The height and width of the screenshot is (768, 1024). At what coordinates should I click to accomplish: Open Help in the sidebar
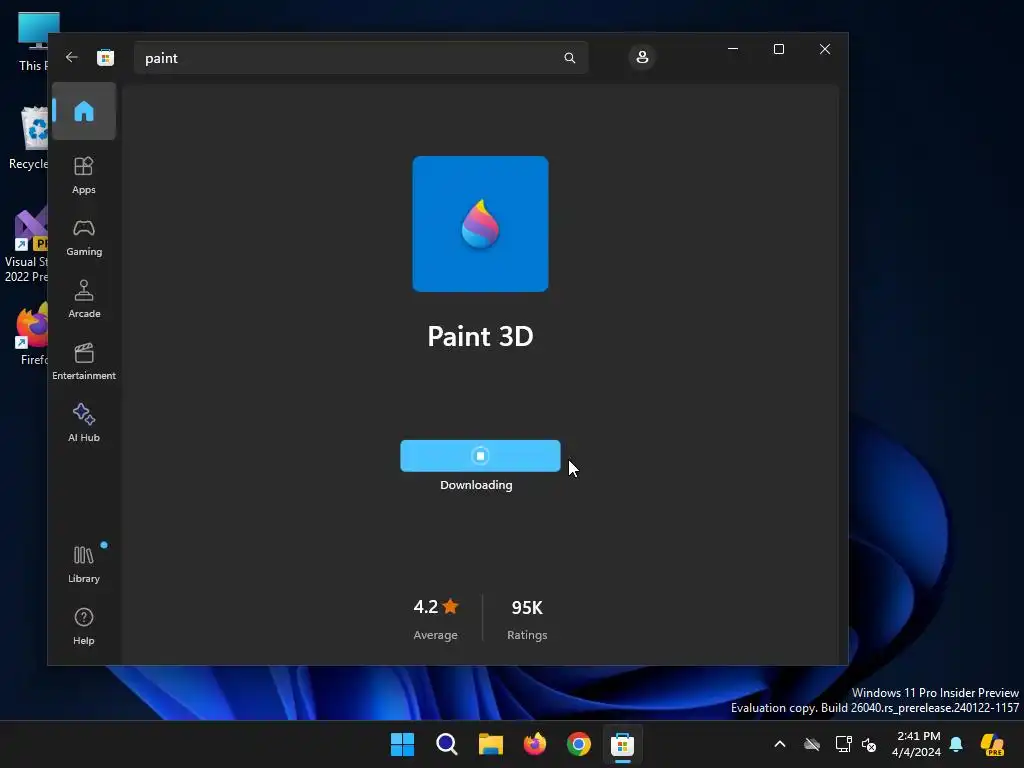84,626
